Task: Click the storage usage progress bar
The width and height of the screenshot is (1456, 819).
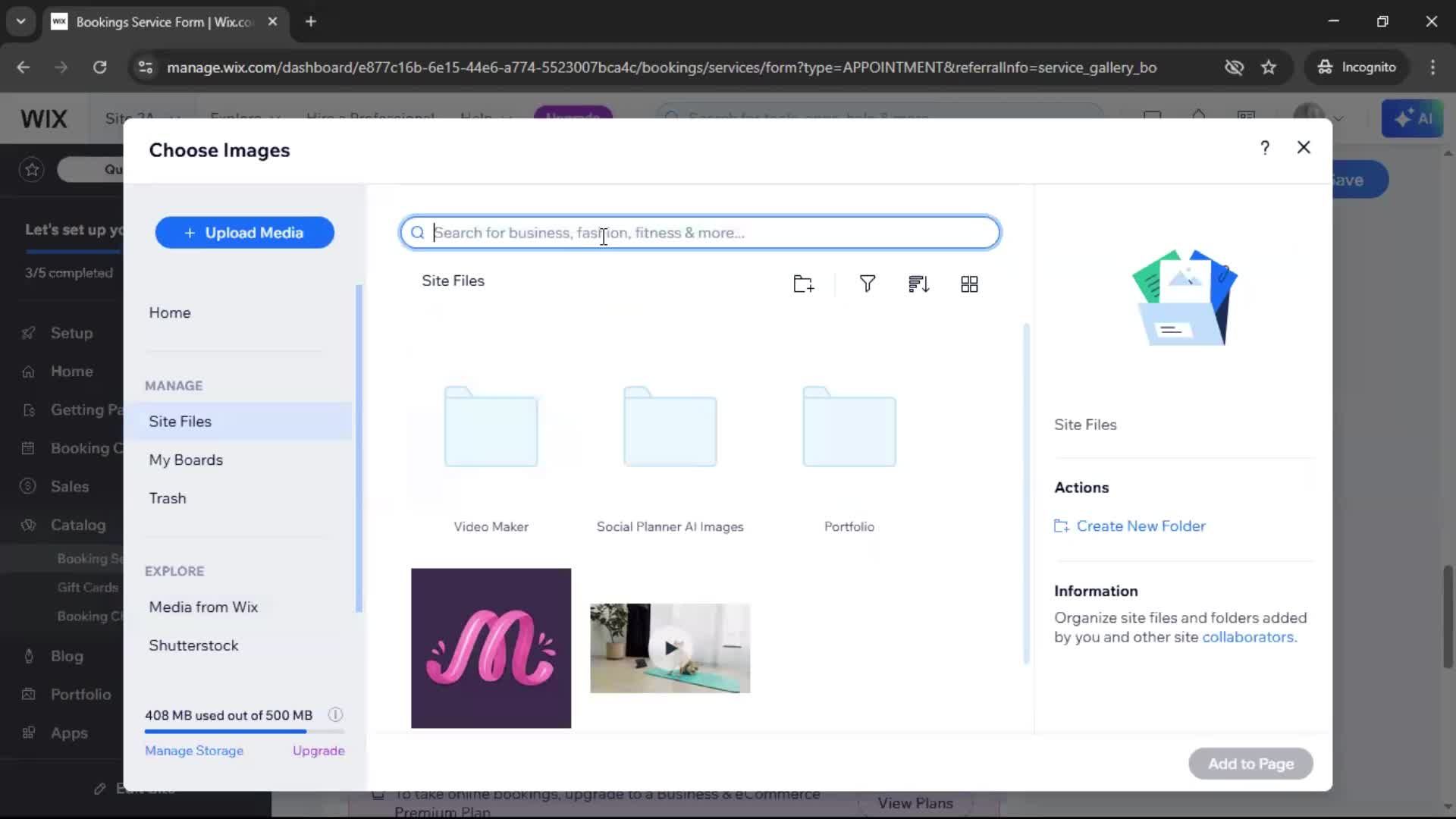Action: [244, 732]
